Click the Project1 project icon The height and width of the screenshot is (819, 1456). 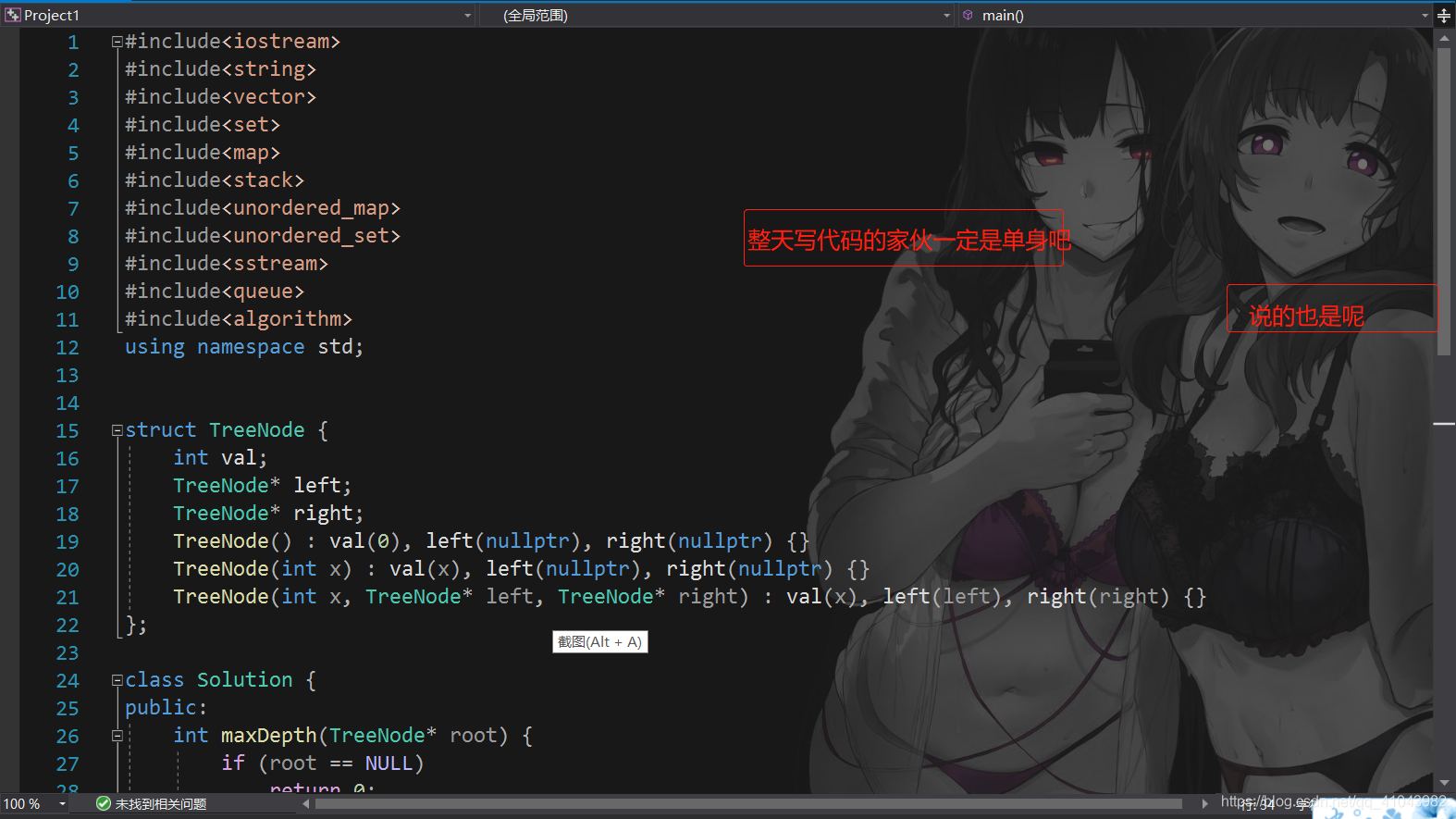point(12,15)
